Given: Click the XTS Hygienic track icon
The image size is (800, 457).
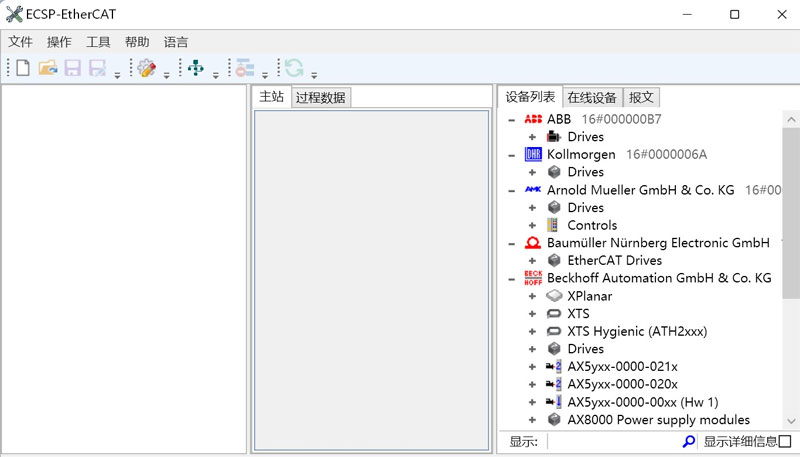Looking at the screenshot, I should pos(554,331).
